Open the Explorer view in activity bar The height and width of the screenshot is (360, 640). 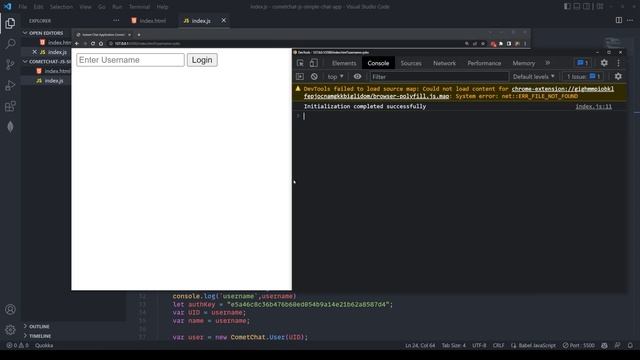(11, 23)
